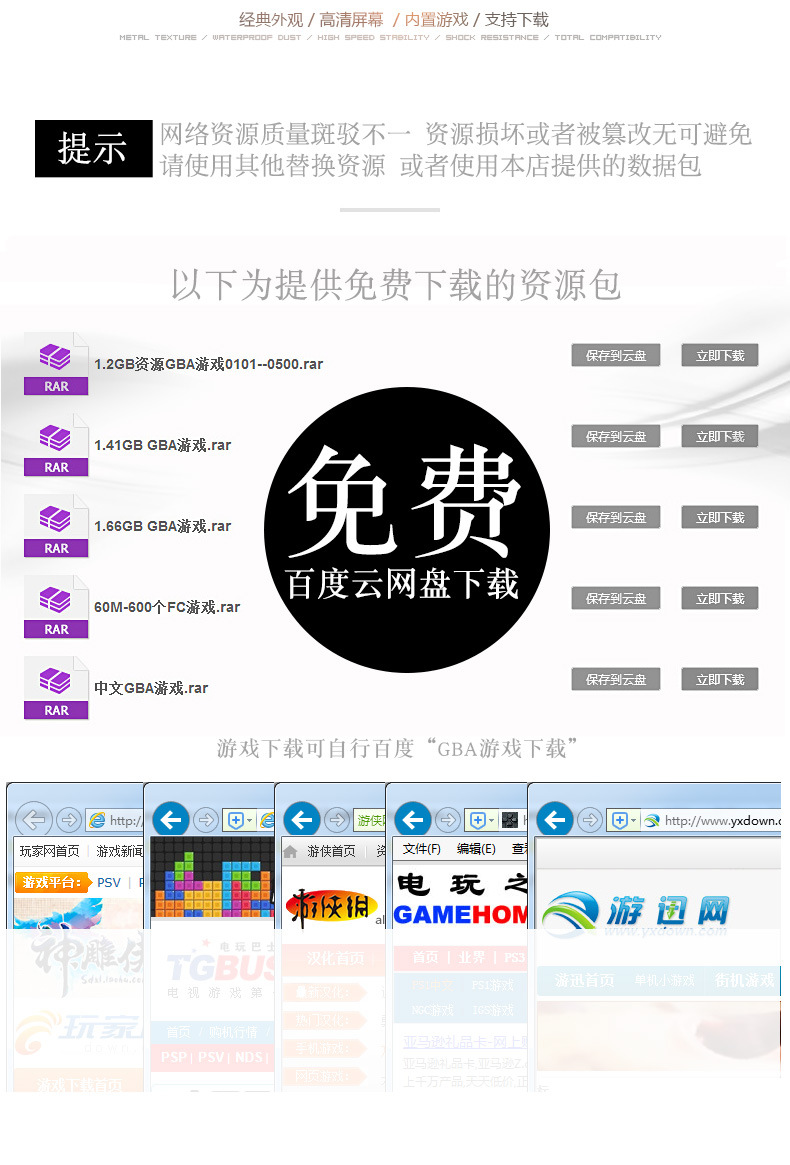Click the blue shield icon in GAMEHOME window
The image size is (790, 1165).
478,820
